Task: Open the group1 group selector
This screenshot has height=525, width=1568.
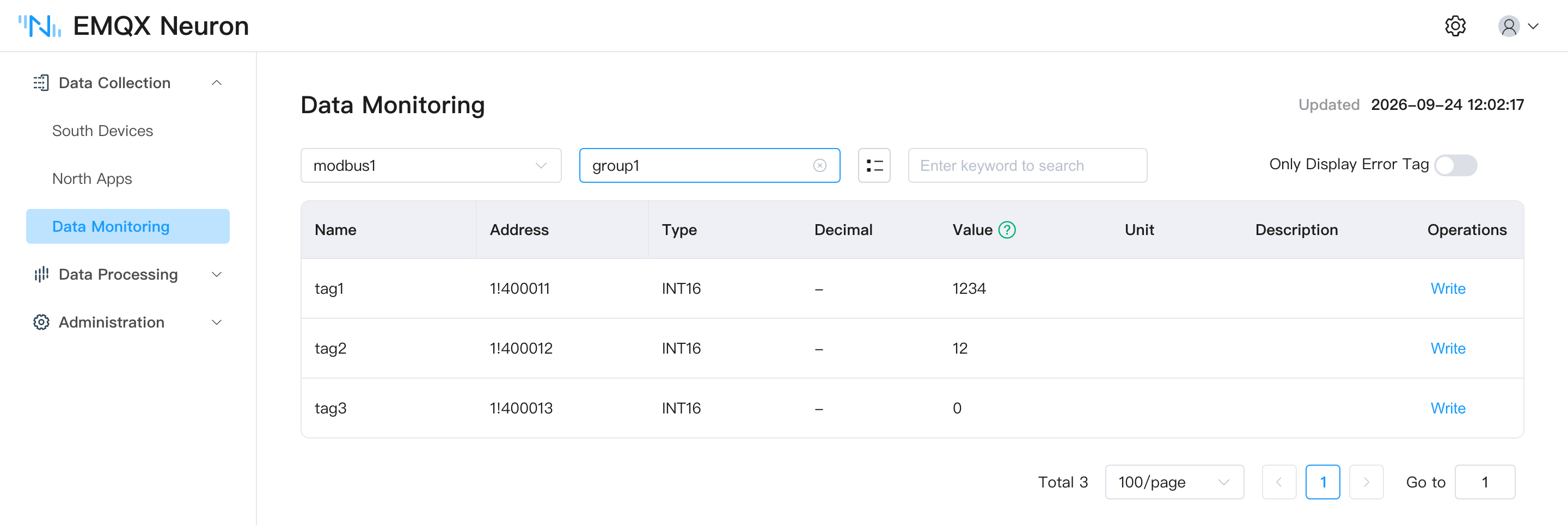Action: (x=710, y=165)
